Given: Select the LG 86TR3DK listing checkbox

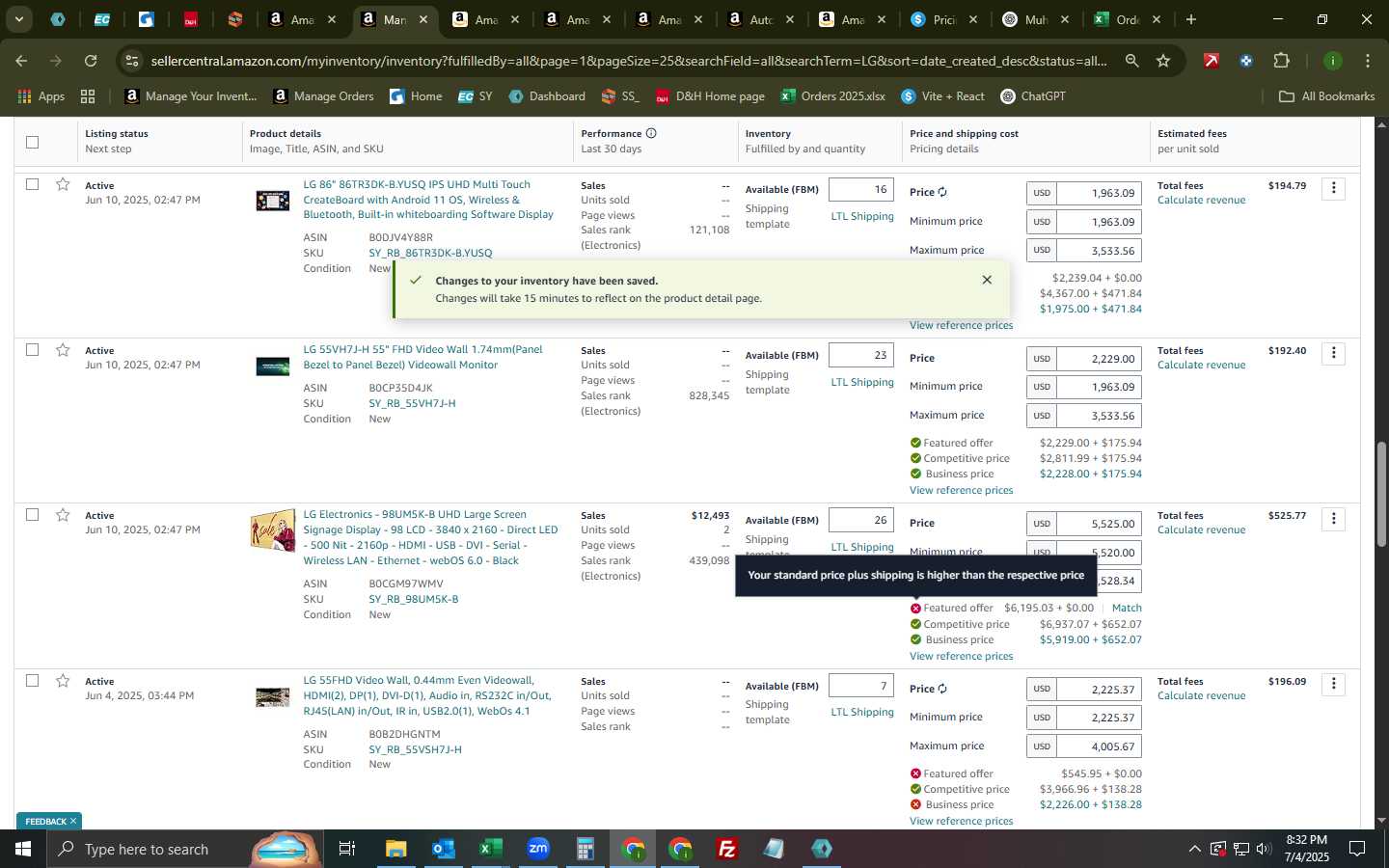Looking at the screenshot, I should pyautogui.click(x=33, y=184).
